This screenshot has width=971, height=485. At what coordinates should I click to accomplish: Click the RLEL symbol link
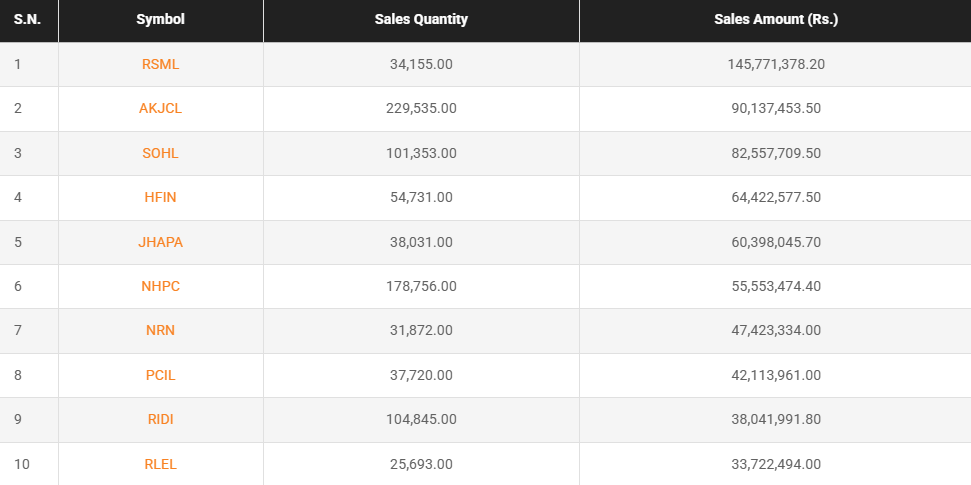pyautogui.click(x=160, y=464)
